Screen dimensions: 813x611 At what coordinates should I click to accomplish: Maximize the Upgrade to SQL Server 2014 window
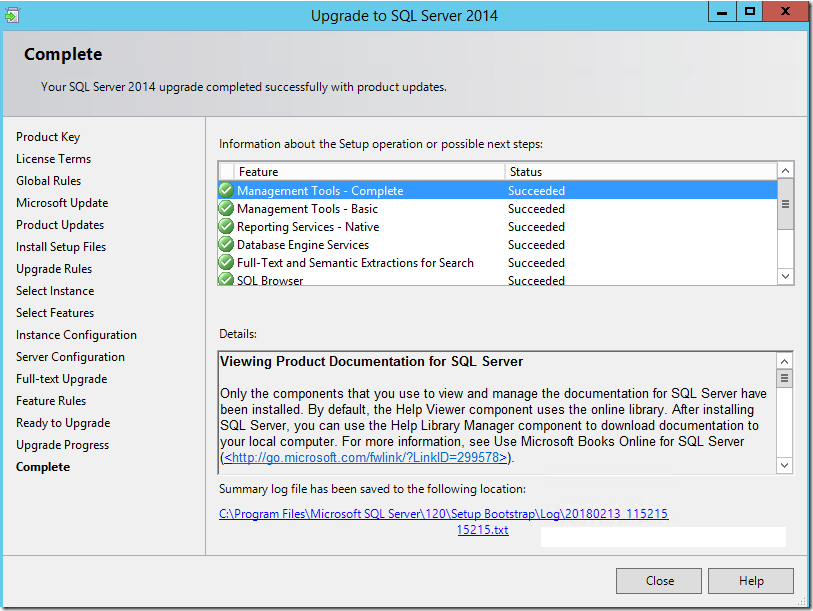(750, 11)
